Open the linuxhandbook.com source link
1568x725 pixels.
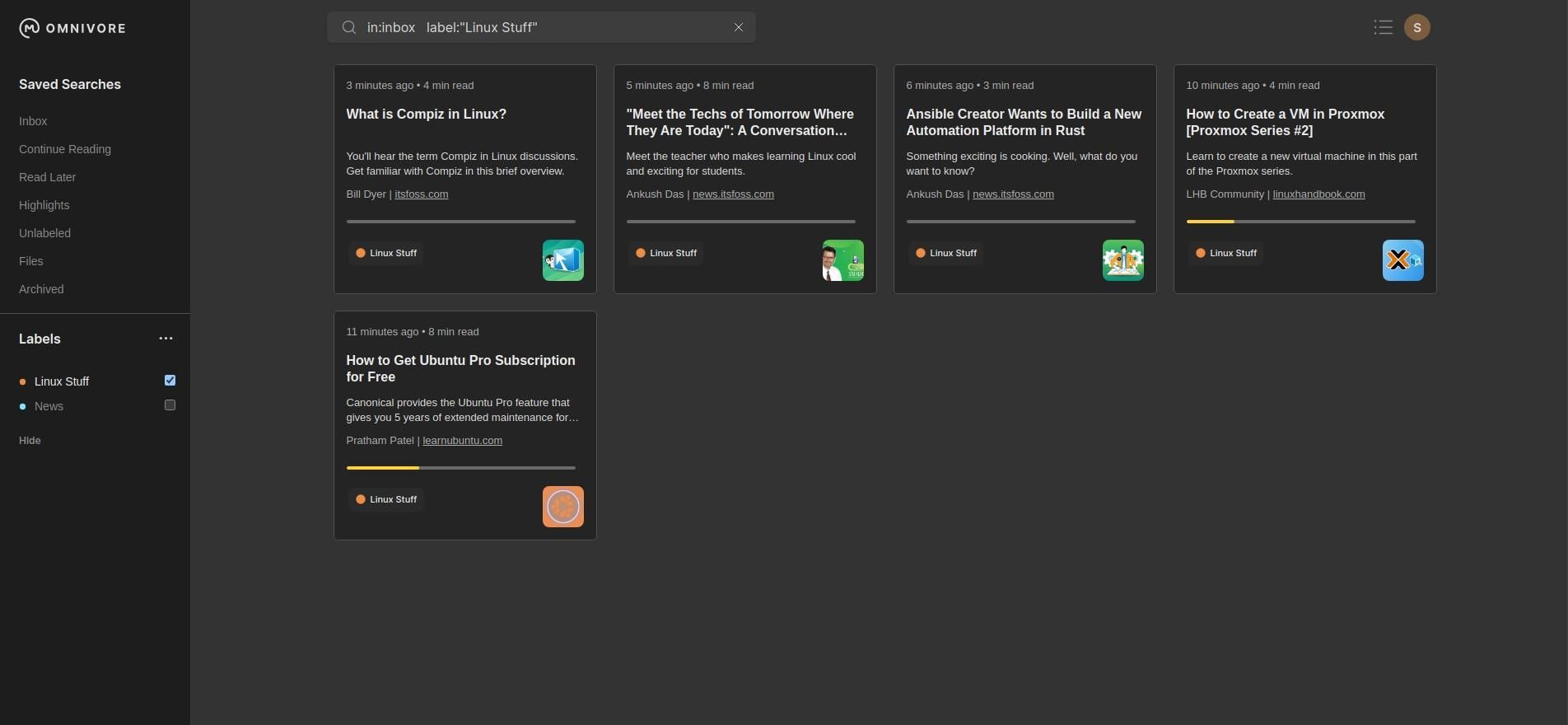click(x=1318, y=194)
